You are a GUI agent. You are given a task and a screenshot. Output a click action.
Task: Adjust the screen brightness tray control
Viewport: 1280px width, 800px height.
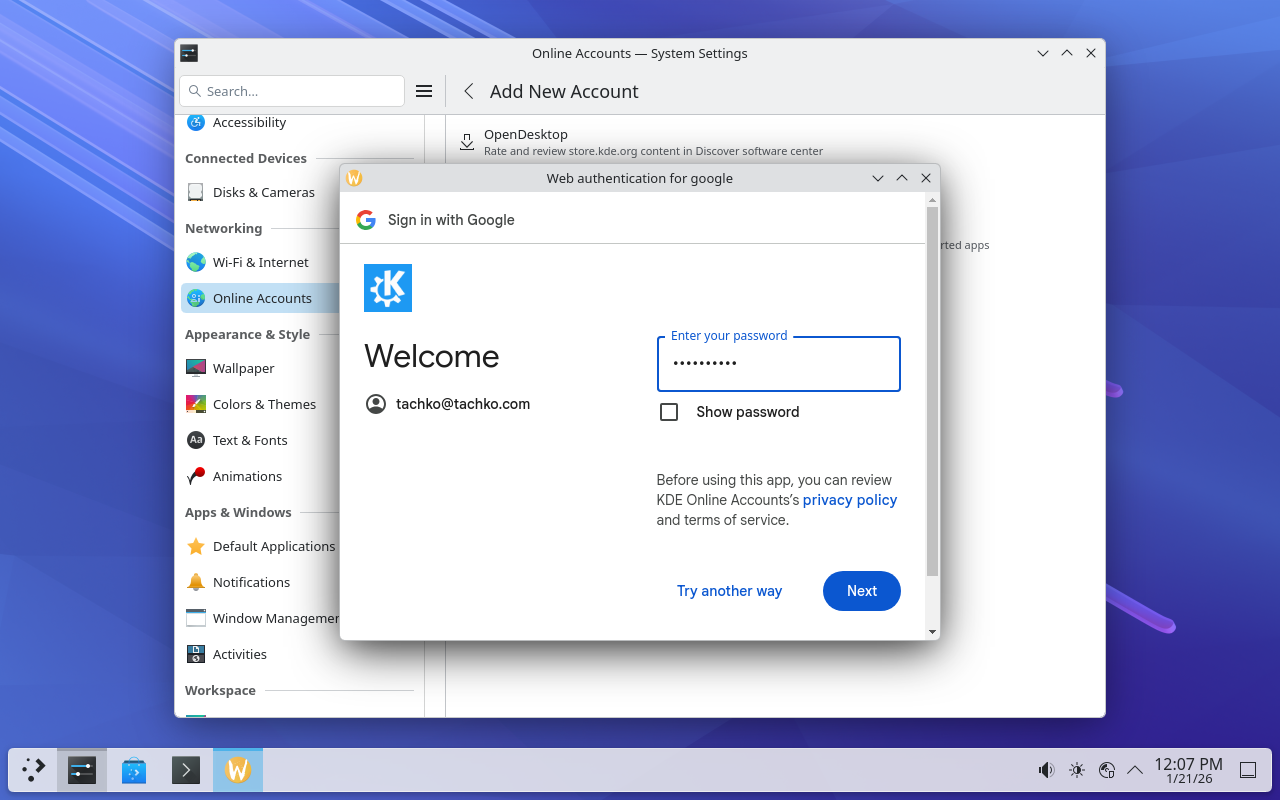[1076, 770]
